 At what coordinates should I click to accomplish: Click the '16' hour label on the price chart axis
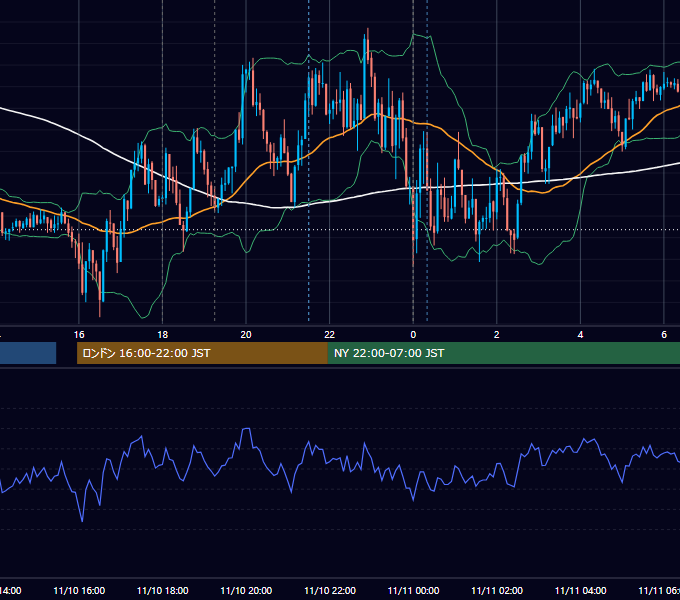pyautogui.click(x=79, y=335)
